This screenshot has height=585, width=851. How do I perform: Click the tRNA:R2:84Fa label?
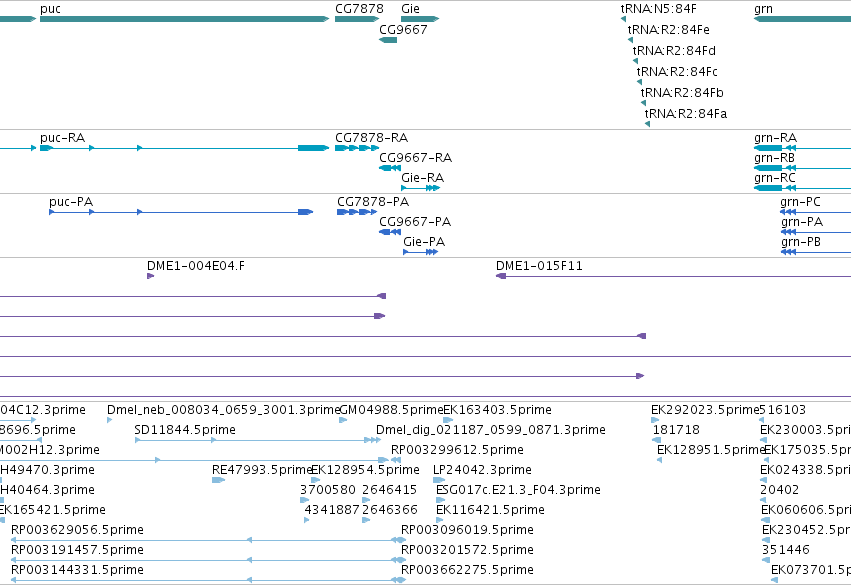click(685, 114)
